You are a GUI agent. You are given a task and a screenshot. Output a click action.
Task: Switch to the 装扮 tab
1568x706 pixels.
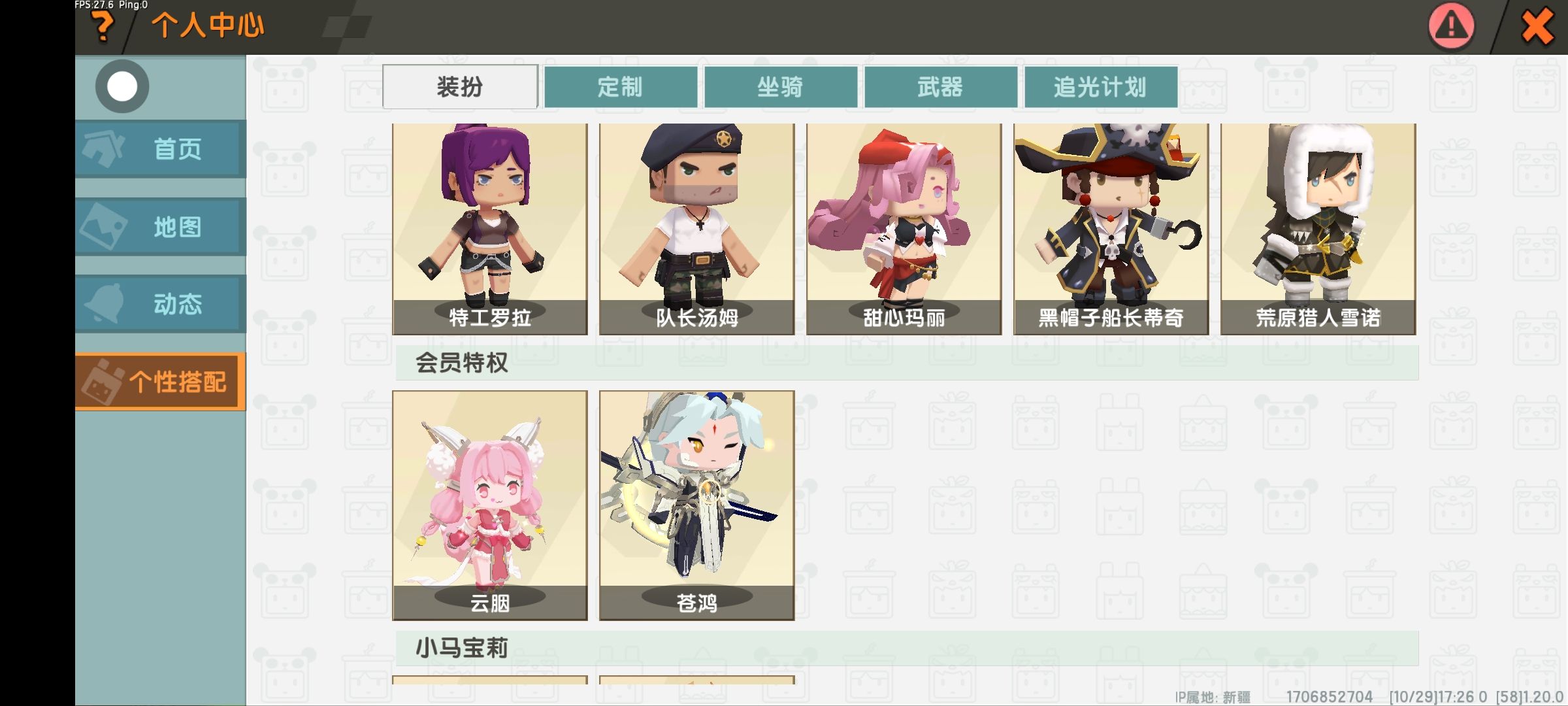pos(460,86)
